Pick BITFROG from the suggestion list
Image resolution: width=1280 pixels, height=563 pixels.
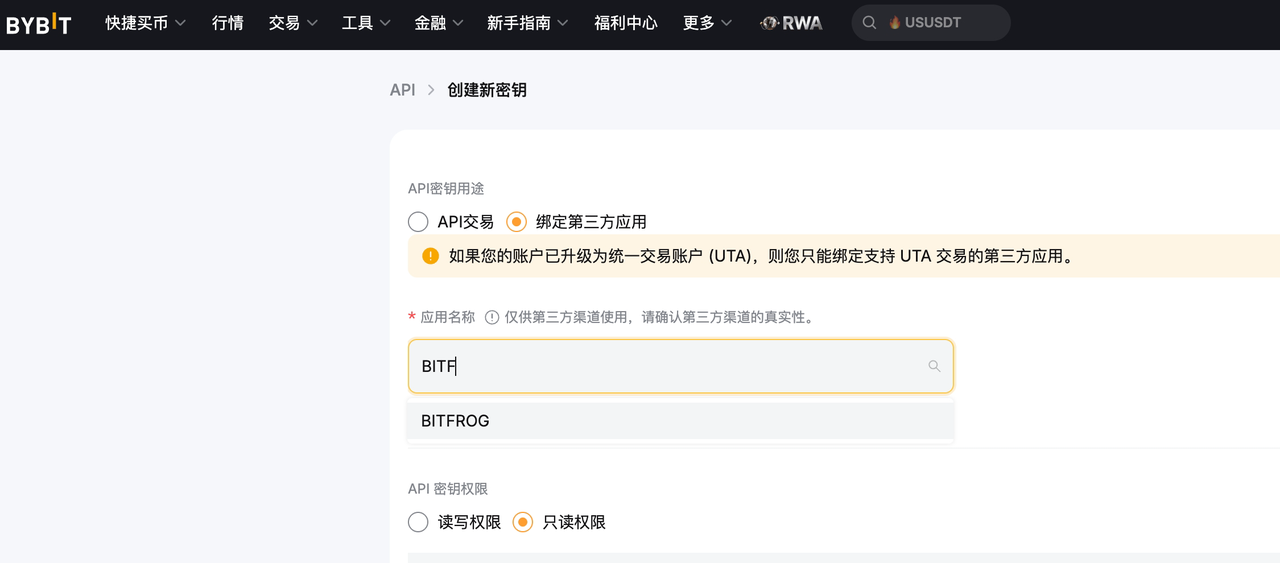pyautogui.click(x=680, y=421)
